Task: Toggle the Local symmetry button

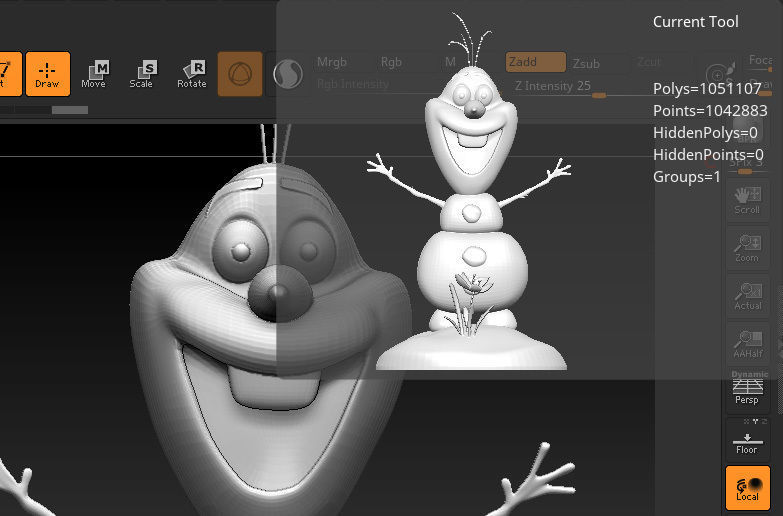Action: (748, 488)
